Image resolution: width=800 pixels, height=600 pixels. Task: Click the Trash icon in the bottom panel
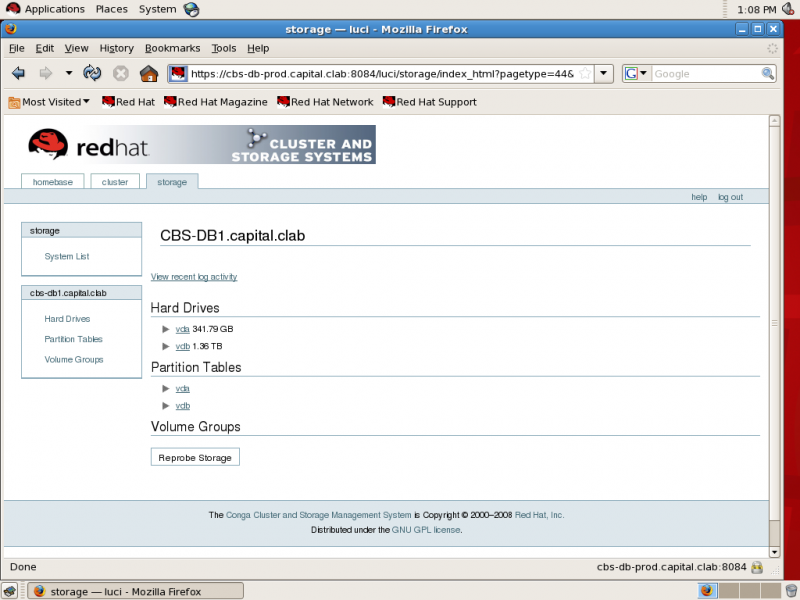point(791,591)
